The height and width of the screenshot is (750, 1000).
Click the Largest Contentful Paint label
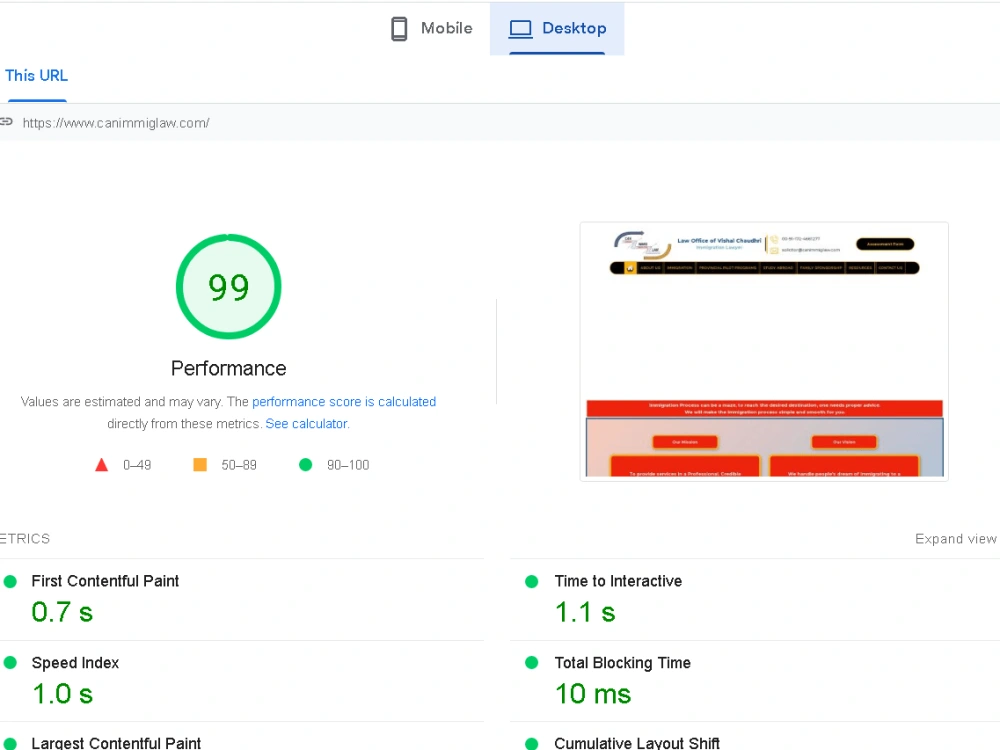click(116, 743)
